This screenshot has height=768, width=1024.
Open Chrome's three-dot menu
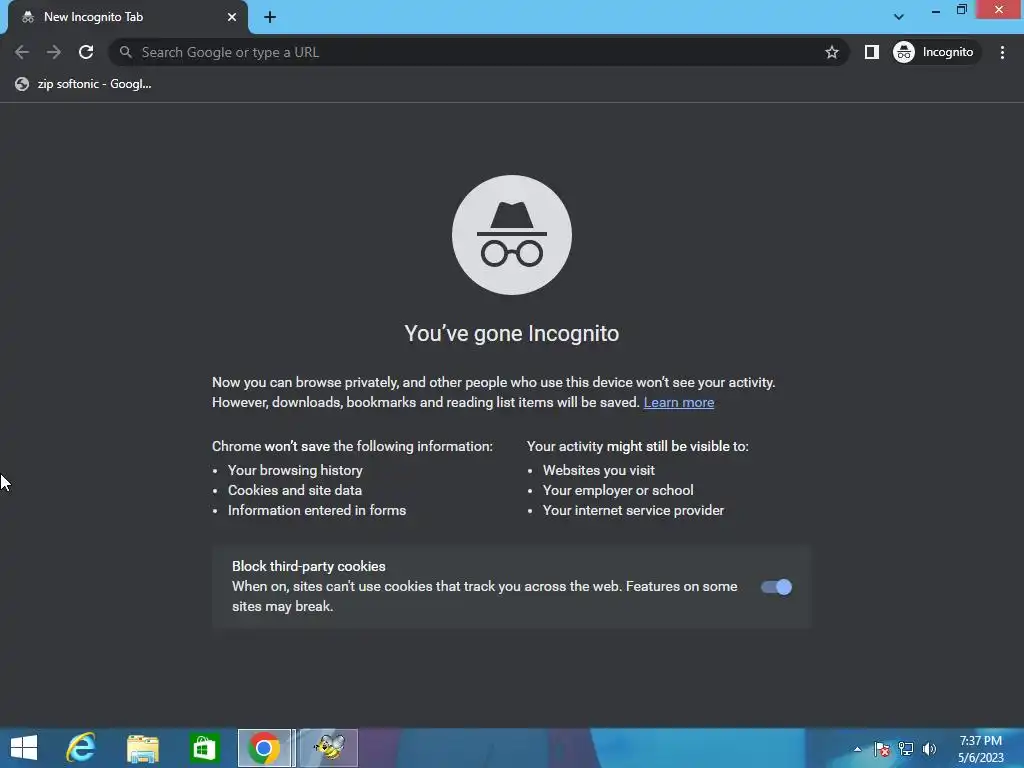1002,52
